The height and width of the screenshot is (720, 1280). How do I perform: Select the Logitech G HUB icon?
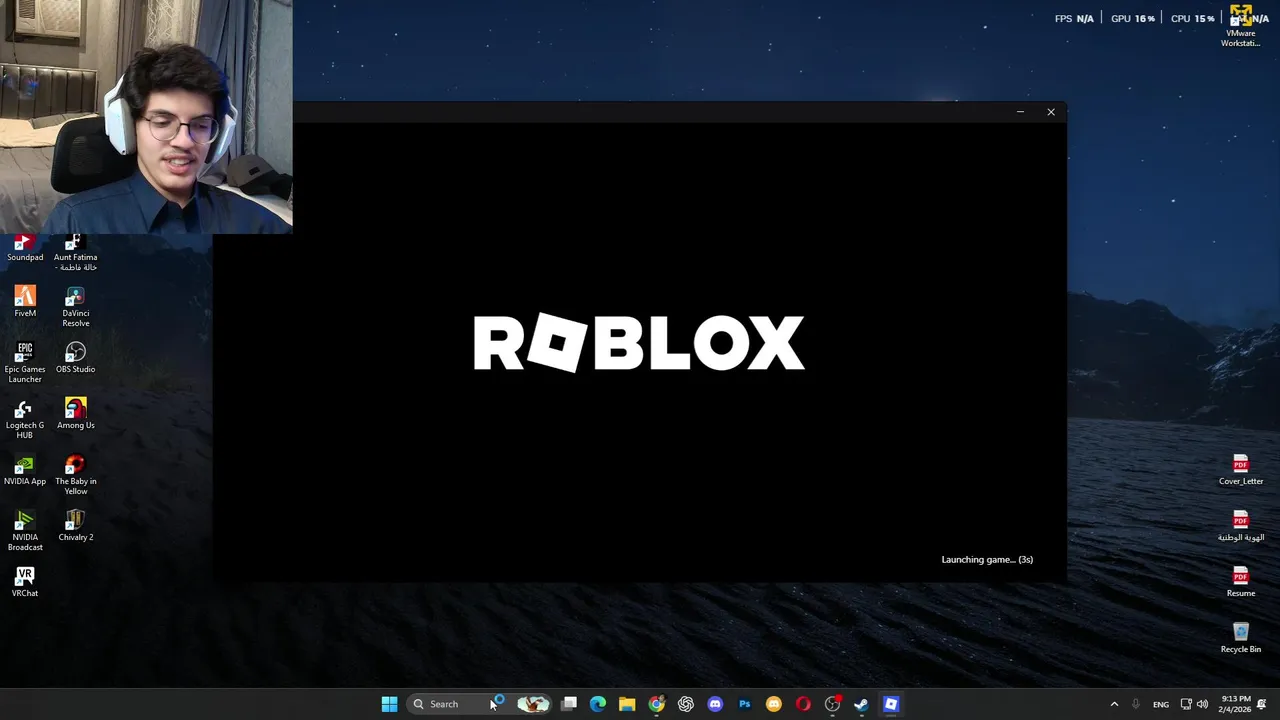[25, 419]
